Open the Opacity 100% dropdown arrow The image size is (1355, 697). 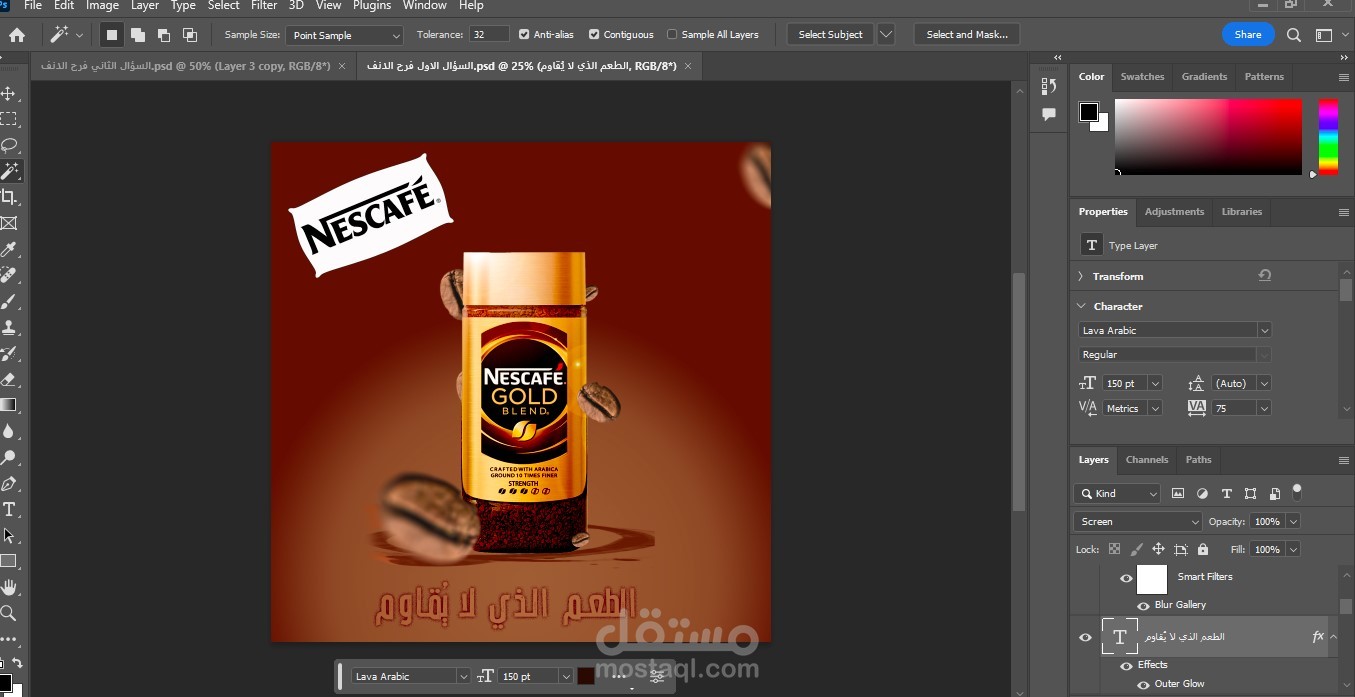tap(1293, 522)
